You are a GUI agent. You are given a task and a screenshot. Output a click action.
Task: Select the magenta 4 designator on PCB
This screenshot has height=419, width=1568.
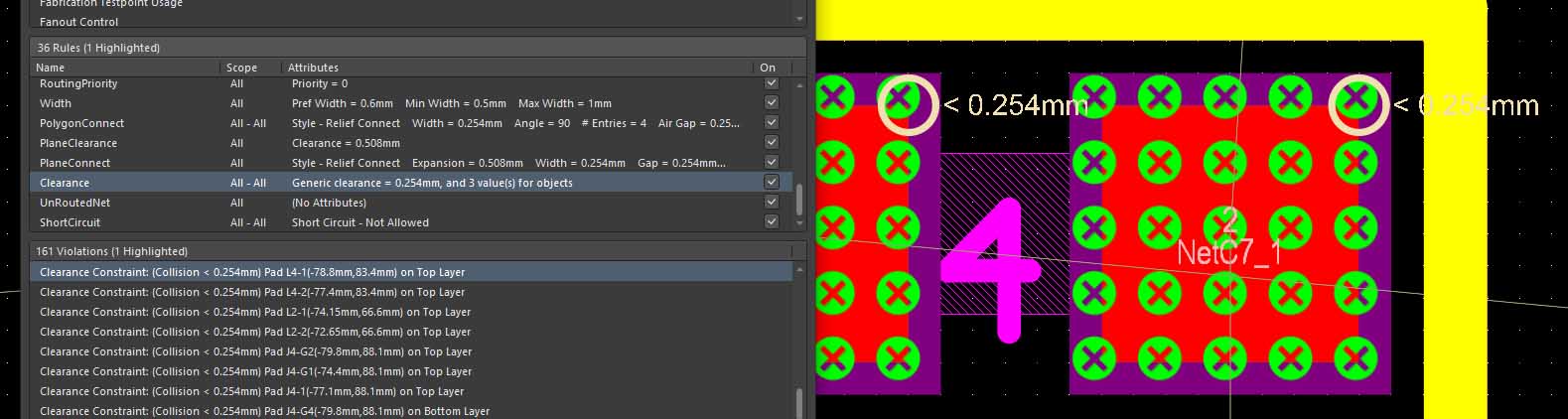[989, 269]
